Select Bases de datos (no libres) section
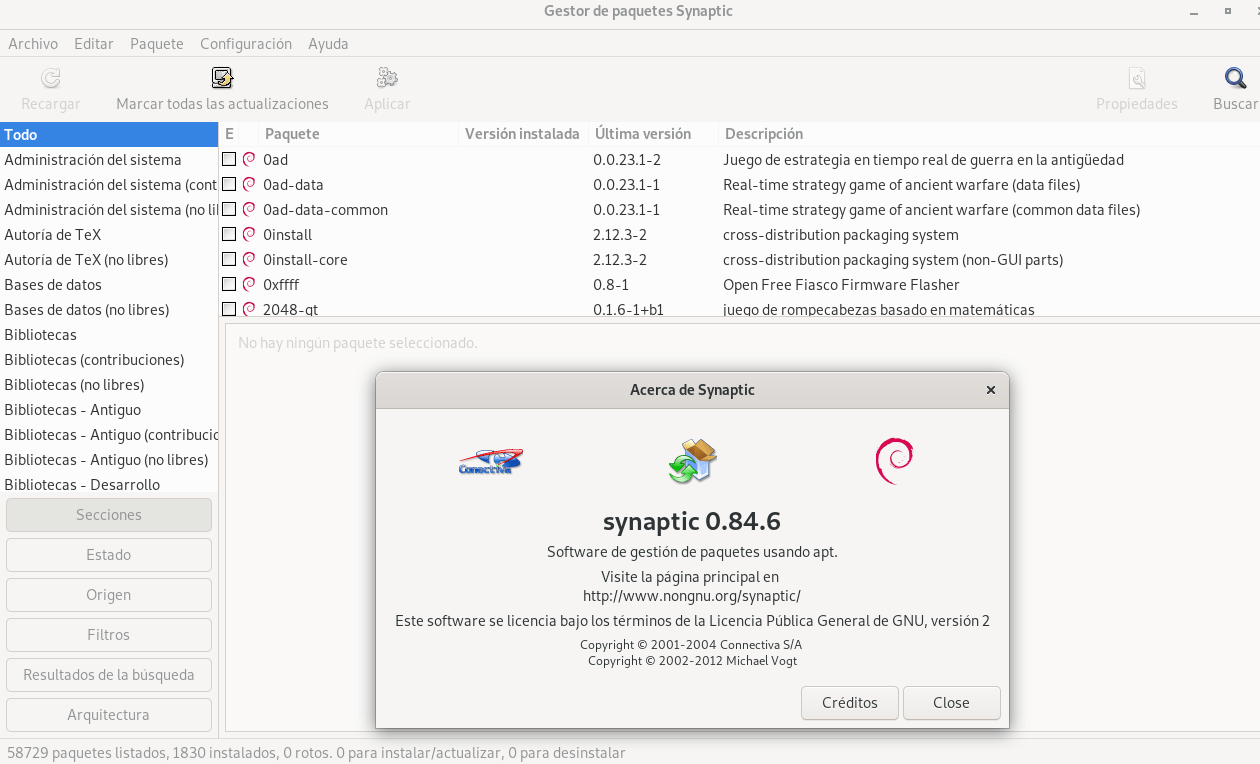Image resolution: width=1260 pixels, height=764 pixels. 109,310
